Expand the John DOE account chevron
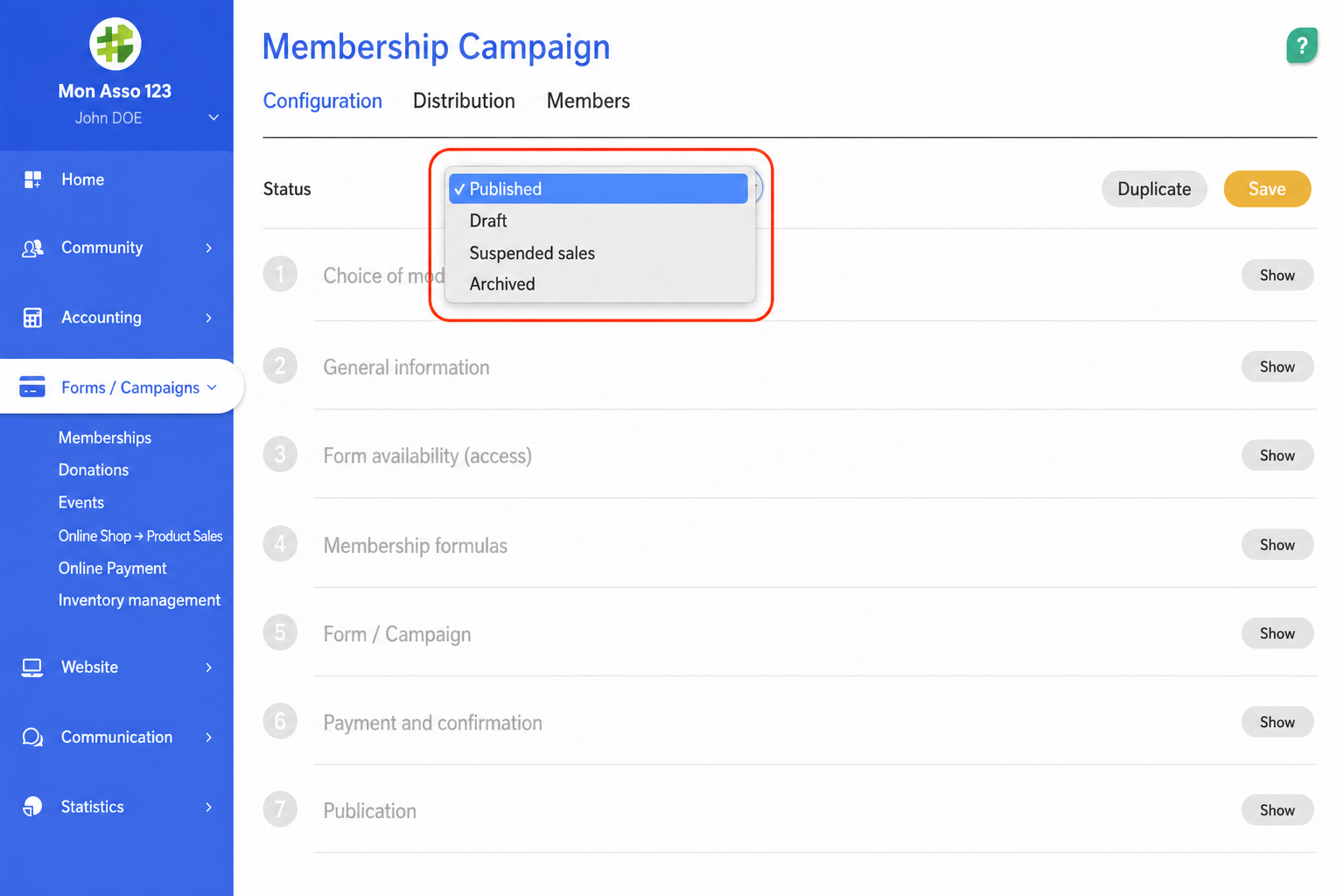 [x=213, y=117]
